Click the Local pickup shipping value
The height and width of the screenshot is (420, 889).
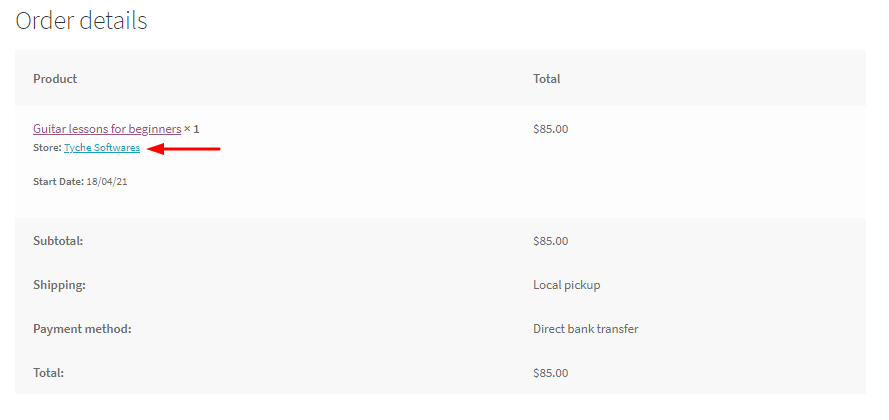click(x=566, y=285)
